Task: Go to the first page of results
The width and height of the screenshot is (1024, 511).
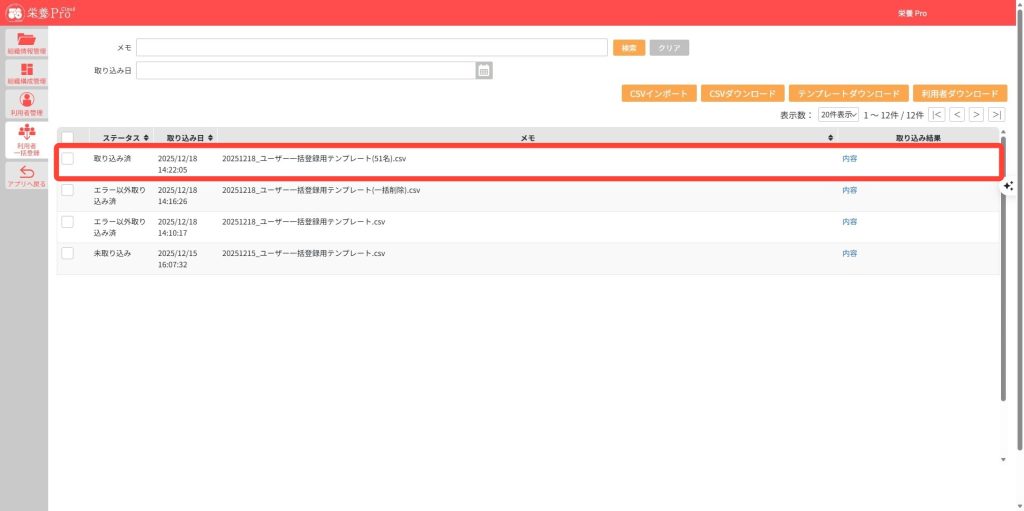Action: 937,115
